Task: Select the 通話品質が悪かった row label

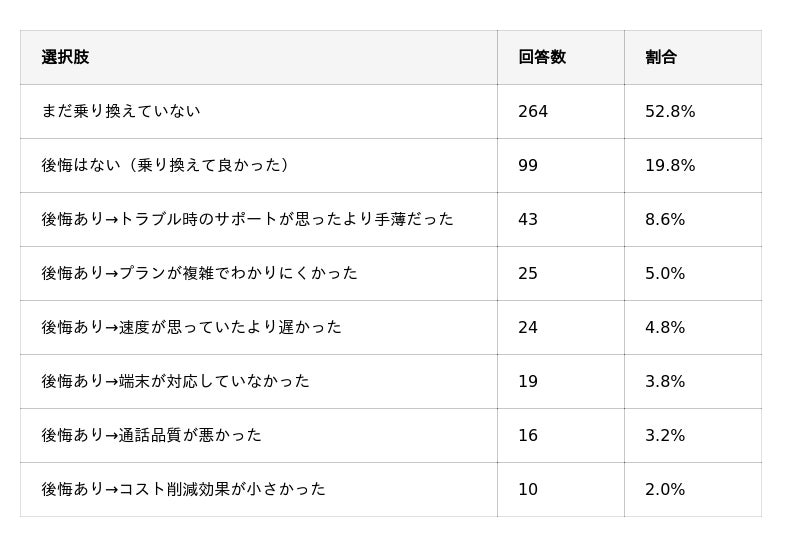Action: tap(151, 436)
